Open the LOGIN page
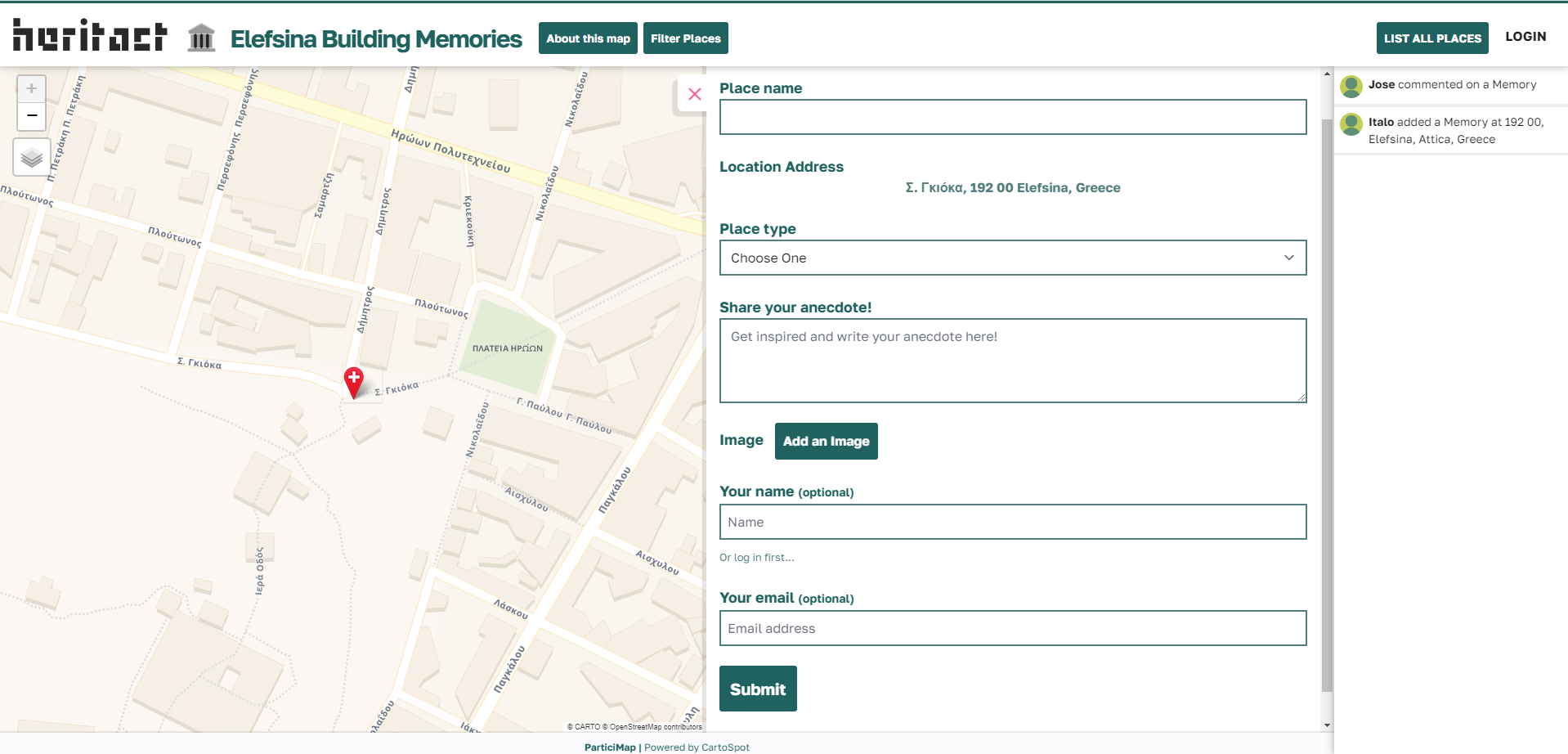 tap(1525, 37)
